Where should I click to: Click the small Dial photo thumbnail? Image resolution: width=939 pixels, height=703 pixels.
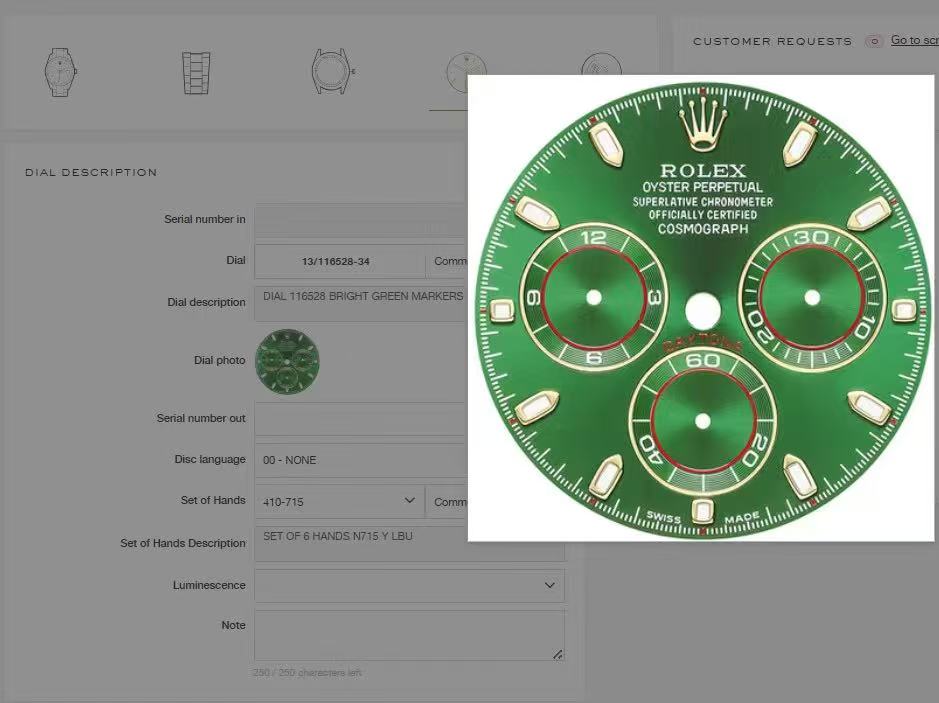(x=287, y=361)
